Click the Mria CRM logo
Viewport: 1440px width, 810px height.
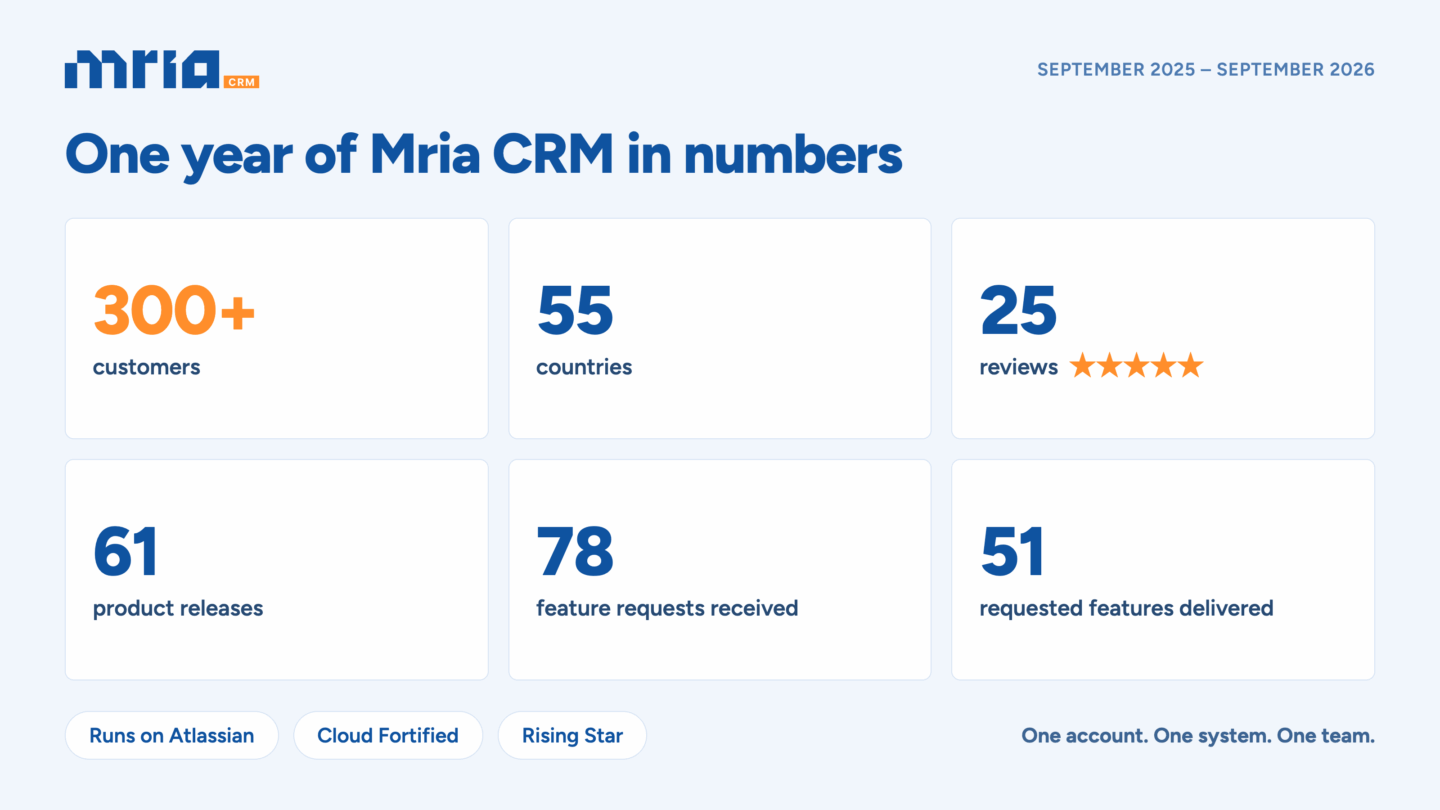pyautogui.click(x=162, y=70)
